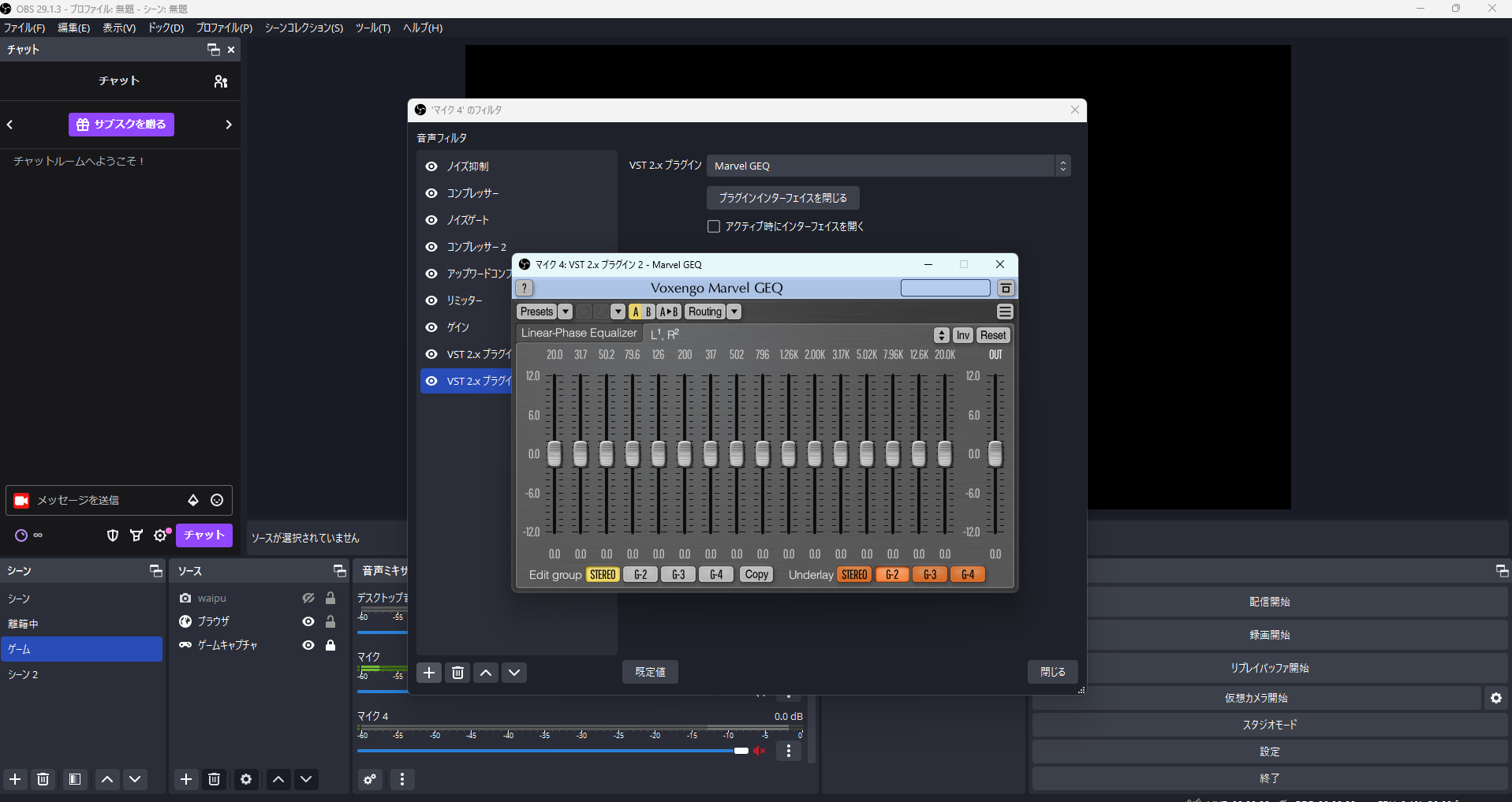
Task: Click the OUT gain fader
Action: coord(995,453)
